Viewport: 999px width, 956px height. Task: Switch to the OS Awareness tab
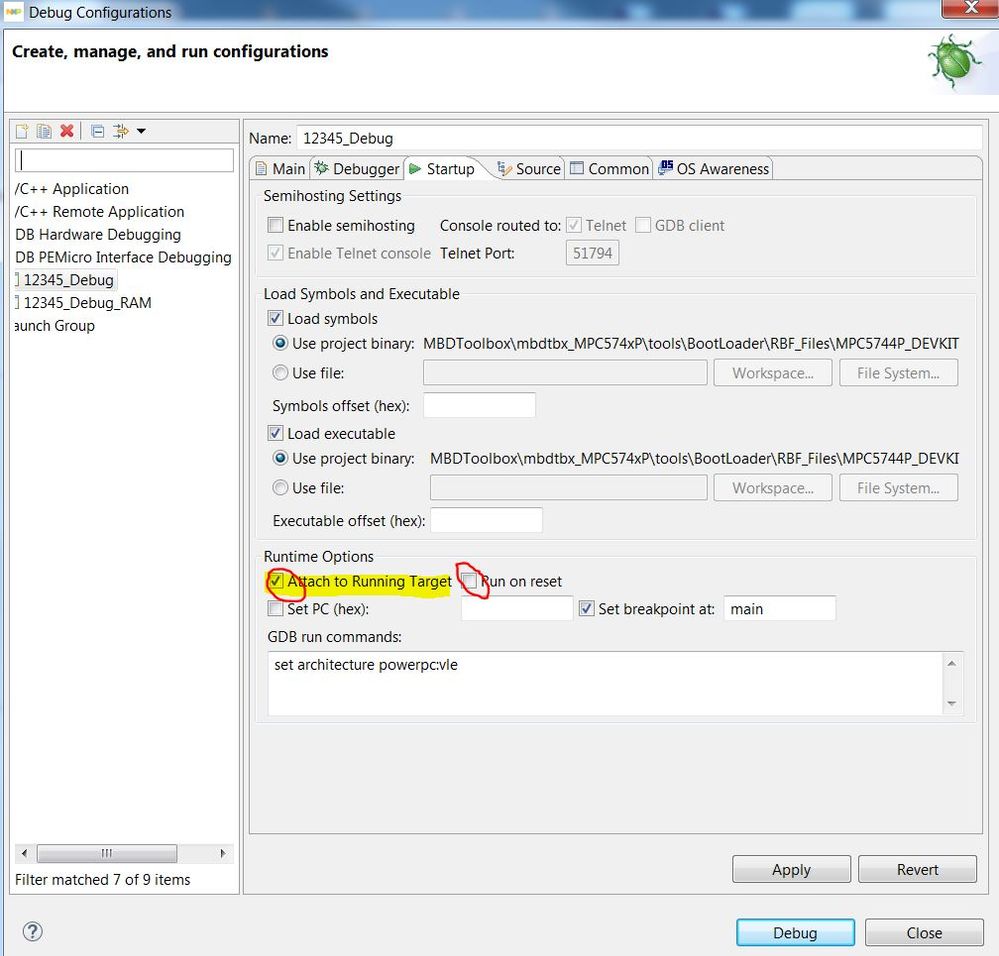714,169
